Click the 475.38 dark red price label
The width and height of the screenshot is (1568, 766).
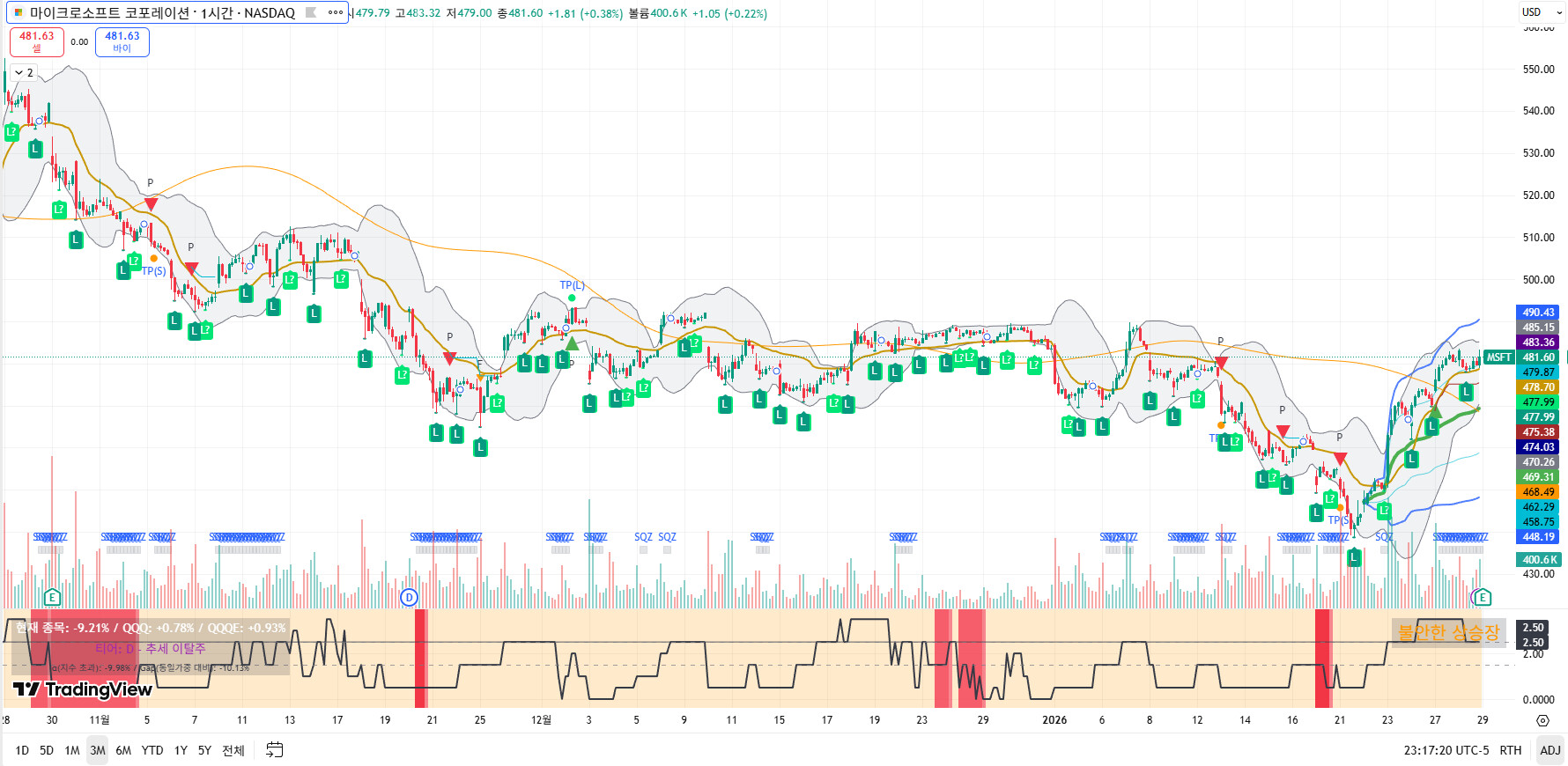[1539, 432]
